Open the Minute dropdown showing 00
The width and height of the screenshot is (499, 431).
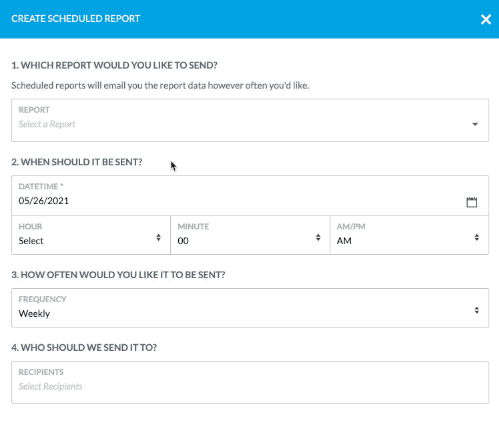(x=250, y=235)
